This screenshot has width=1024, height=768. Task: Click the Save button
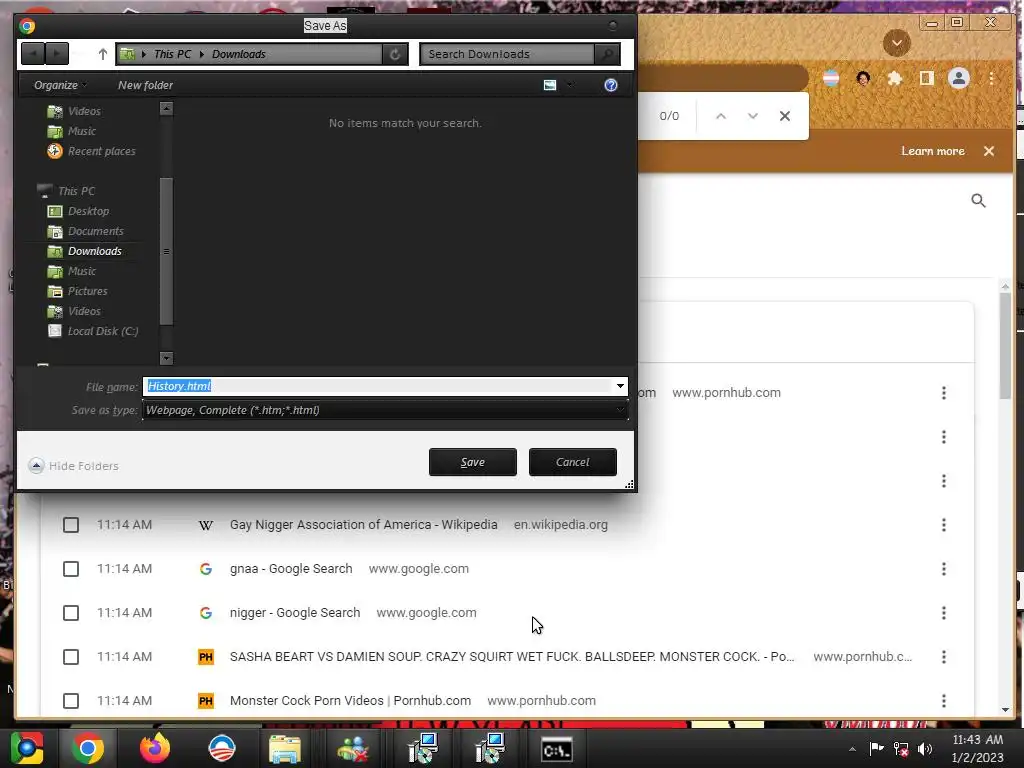tap(473, 462)
